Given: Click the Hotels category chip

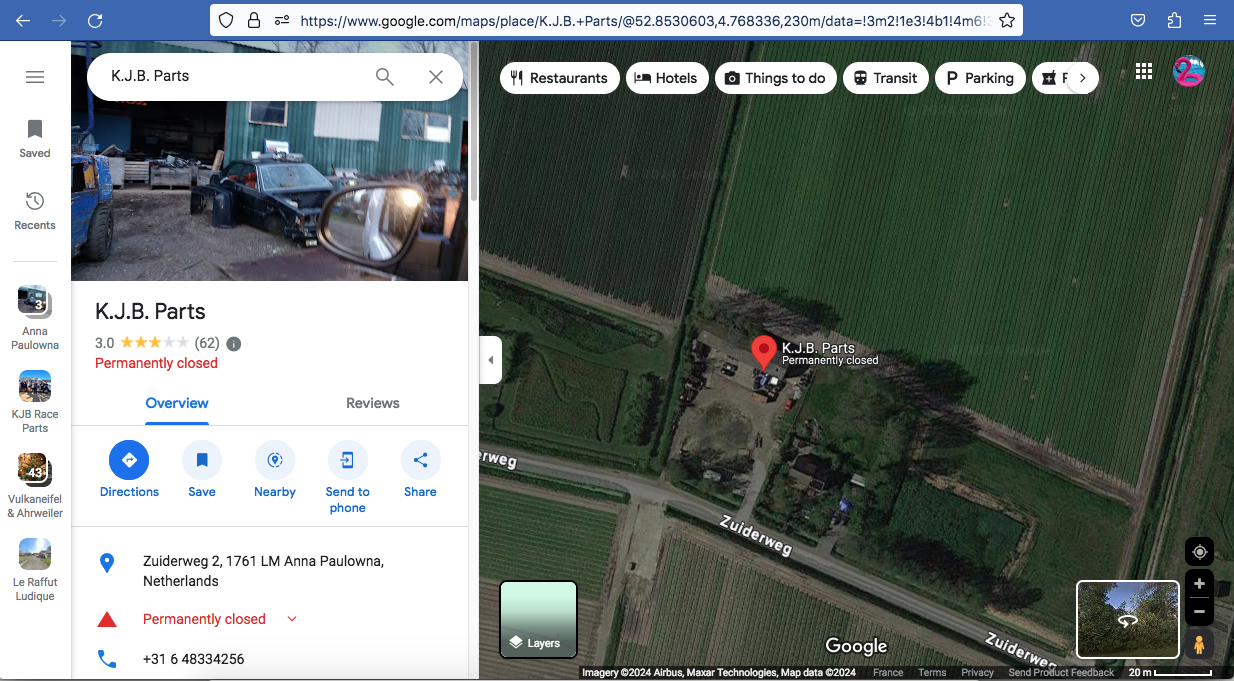Looking at the screenshot, I should point(666,78).
